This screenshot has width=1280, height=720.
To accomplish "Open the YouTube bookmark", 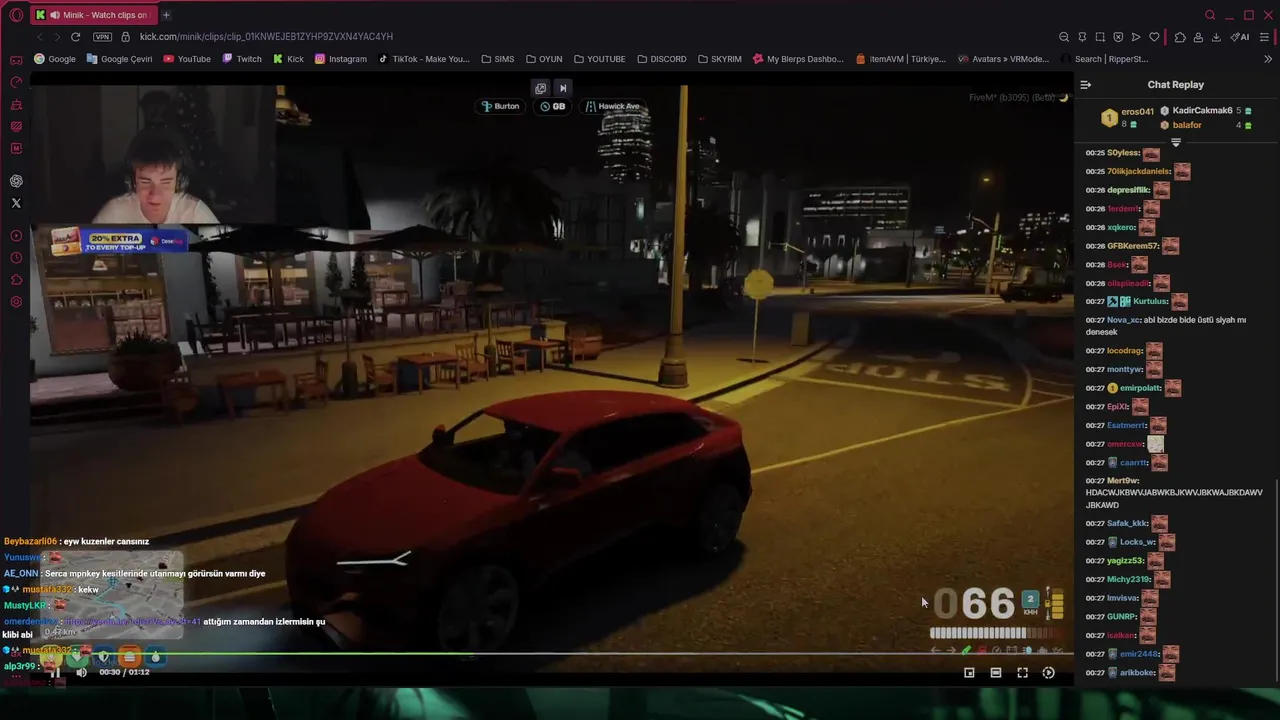I will (x=187, y=59).
